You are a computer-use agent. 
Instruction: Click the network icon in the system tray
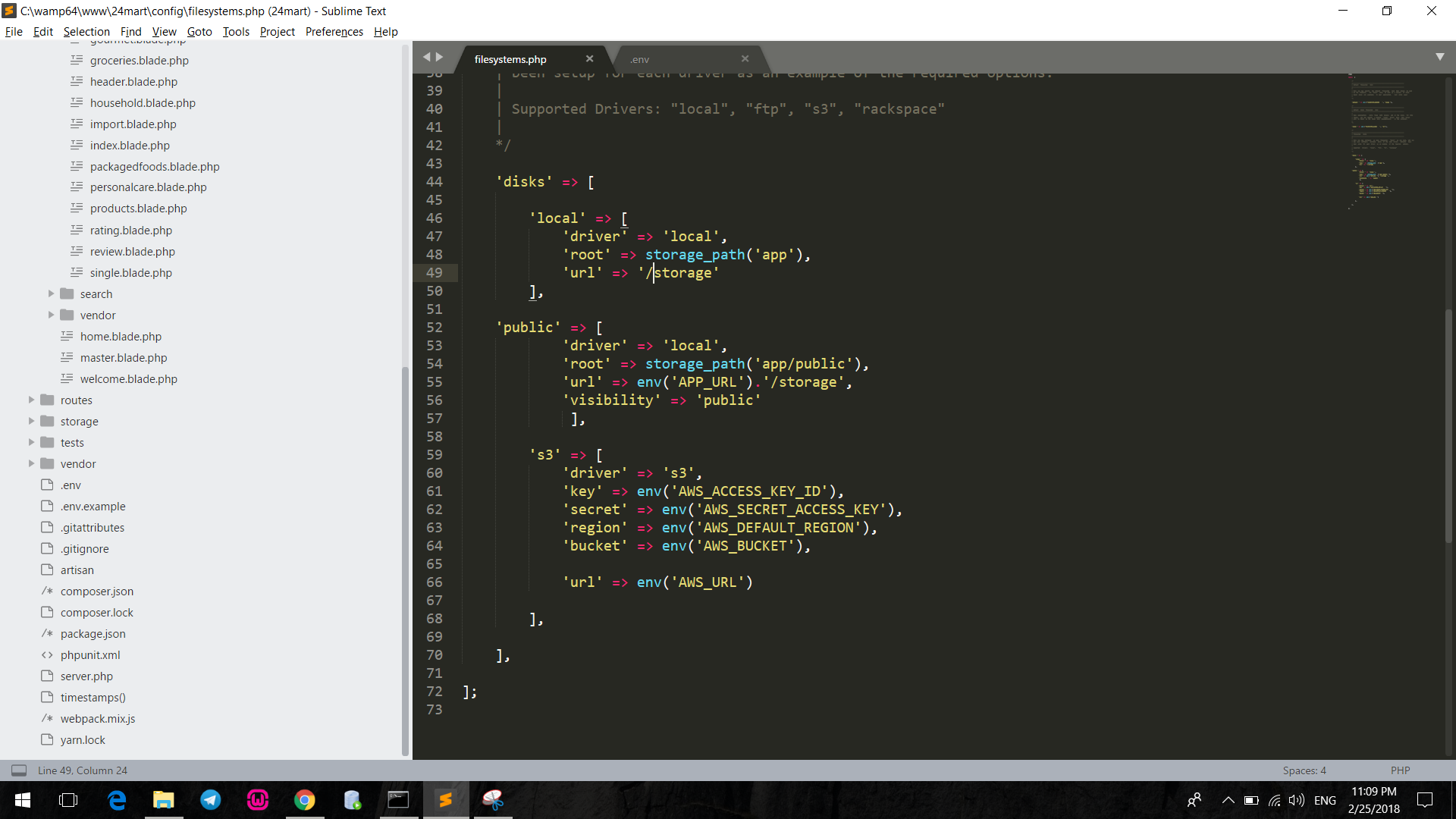click(1273, 799)
